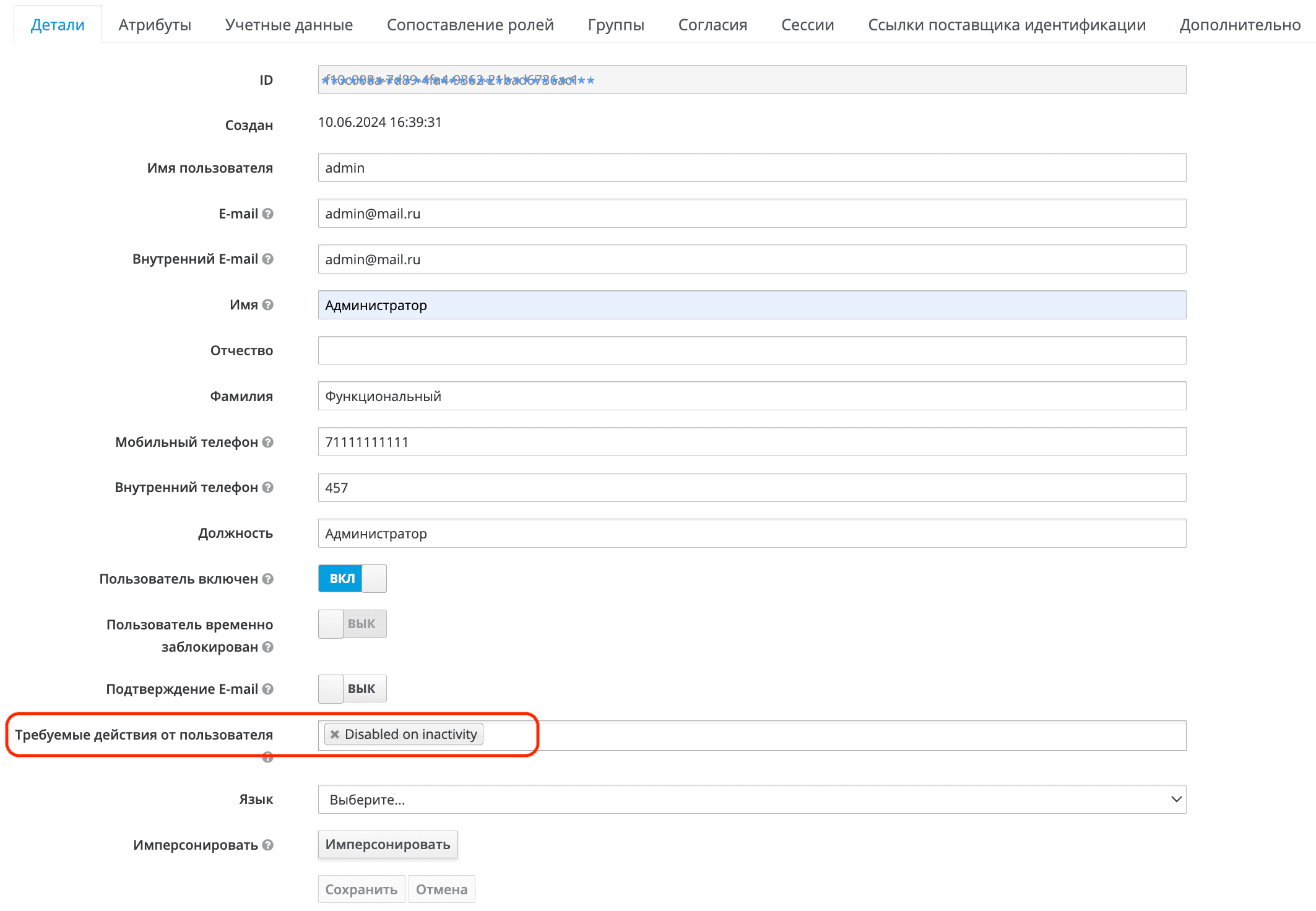The height and width of the screenshot is (911, 1316).
Task: Open Требуемые действия от пользователя selector field
Action: pyautogui.click(x=829, y=735)
